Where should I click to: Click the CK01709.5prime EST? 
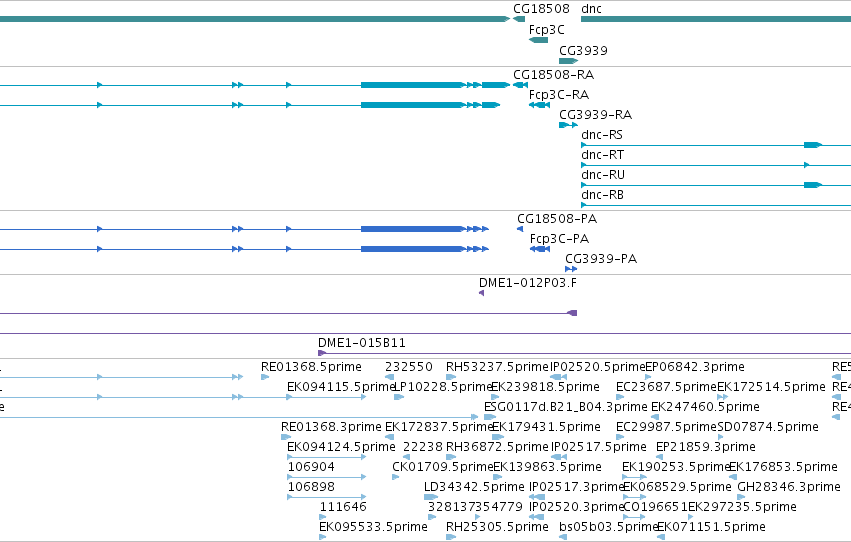pos(442,467)
